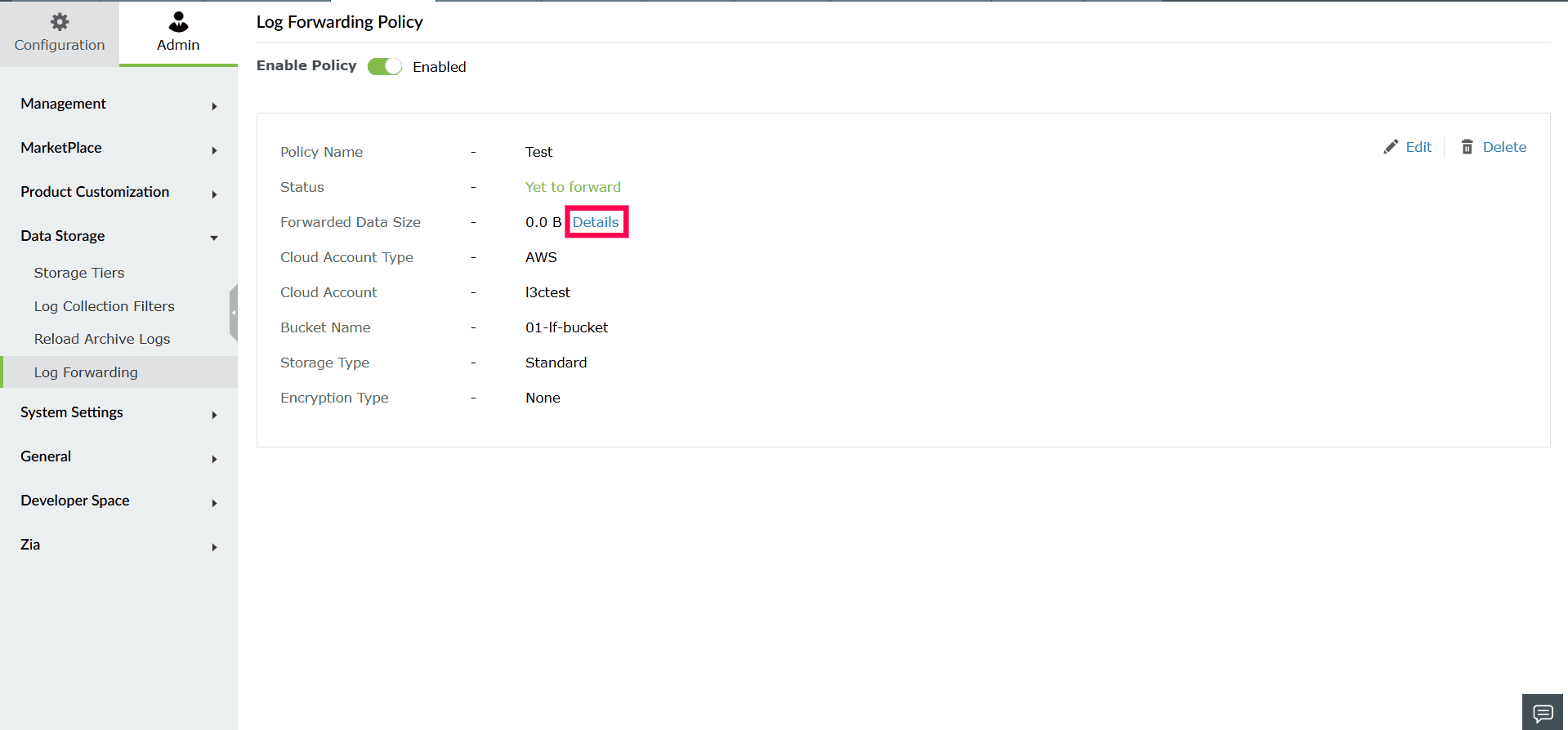
Task: Click the 'Forwarded Data Size' label
Action: pos(351,222)
